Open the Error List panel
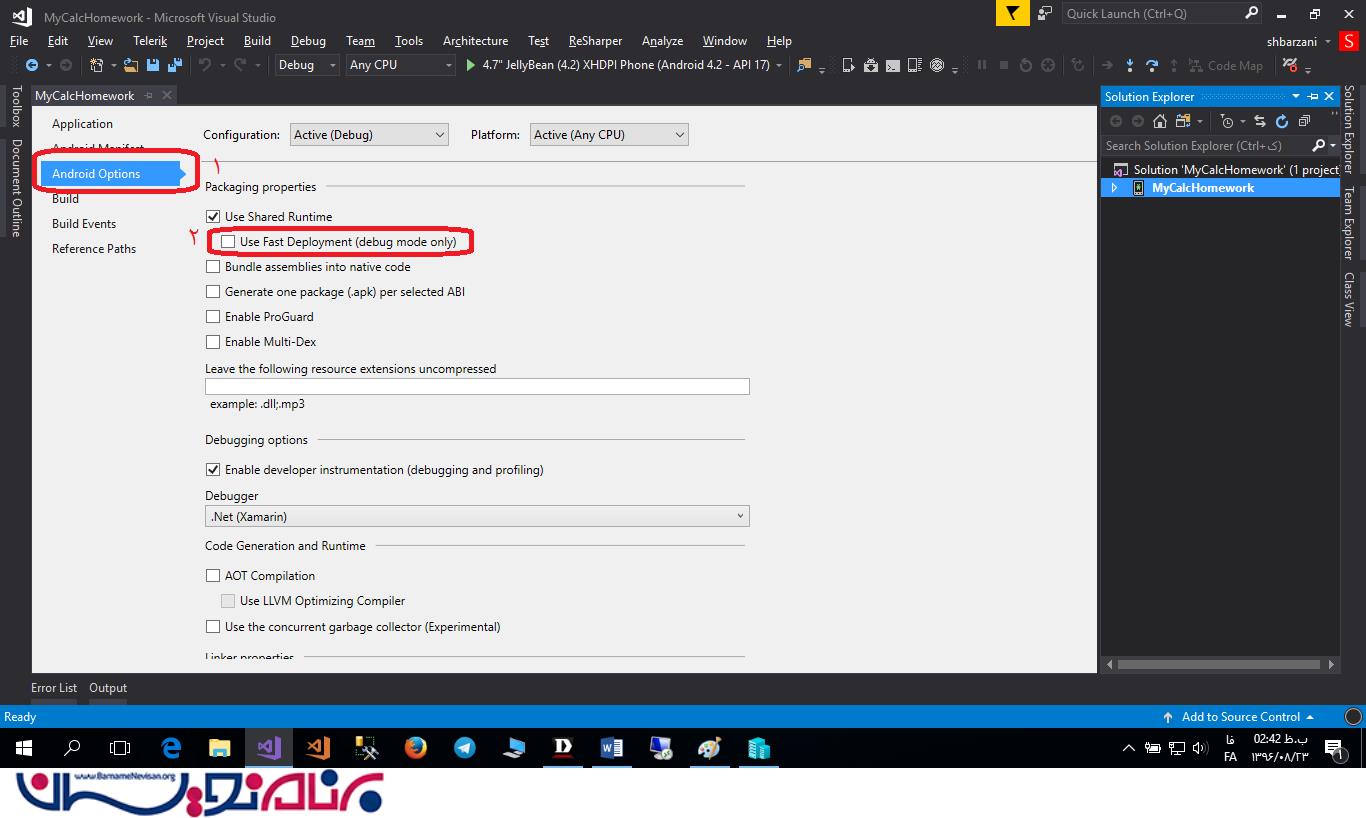The image size is (1366, 818). click(x=54, y=688)
